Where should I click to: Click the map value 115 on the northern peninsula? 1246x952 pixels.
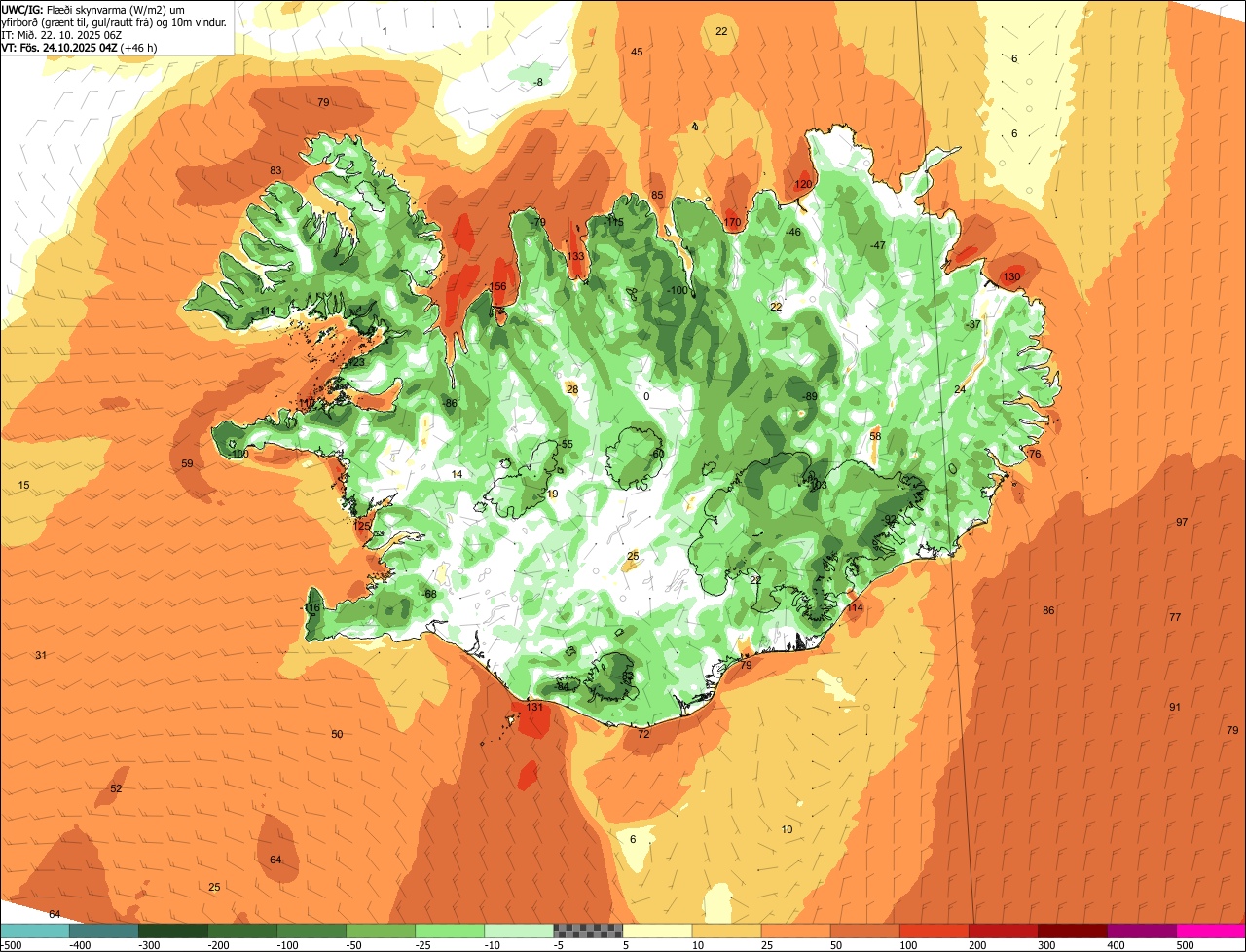click(x=615, y=223)
